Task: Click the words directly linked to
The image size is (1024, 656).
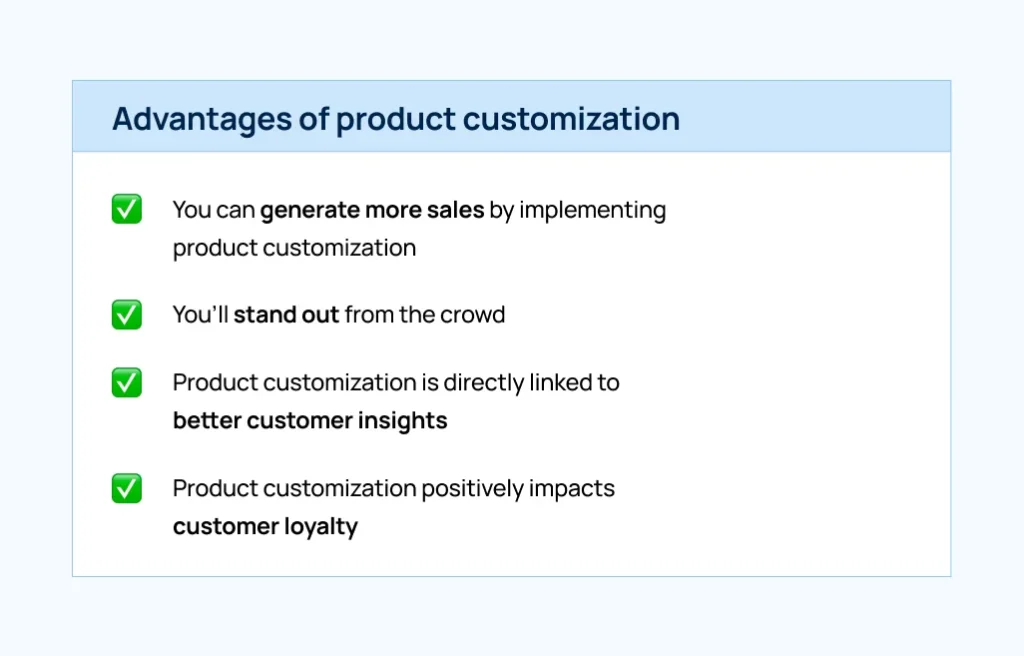Action: (532, 383)
